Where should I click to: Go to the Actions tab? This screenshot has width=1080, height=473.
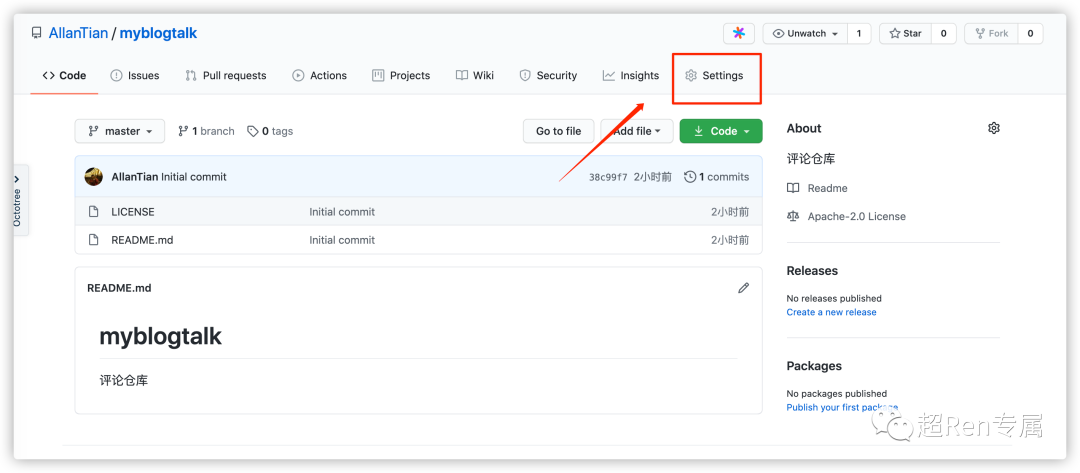pyautogui.click(x=320, y=76)
